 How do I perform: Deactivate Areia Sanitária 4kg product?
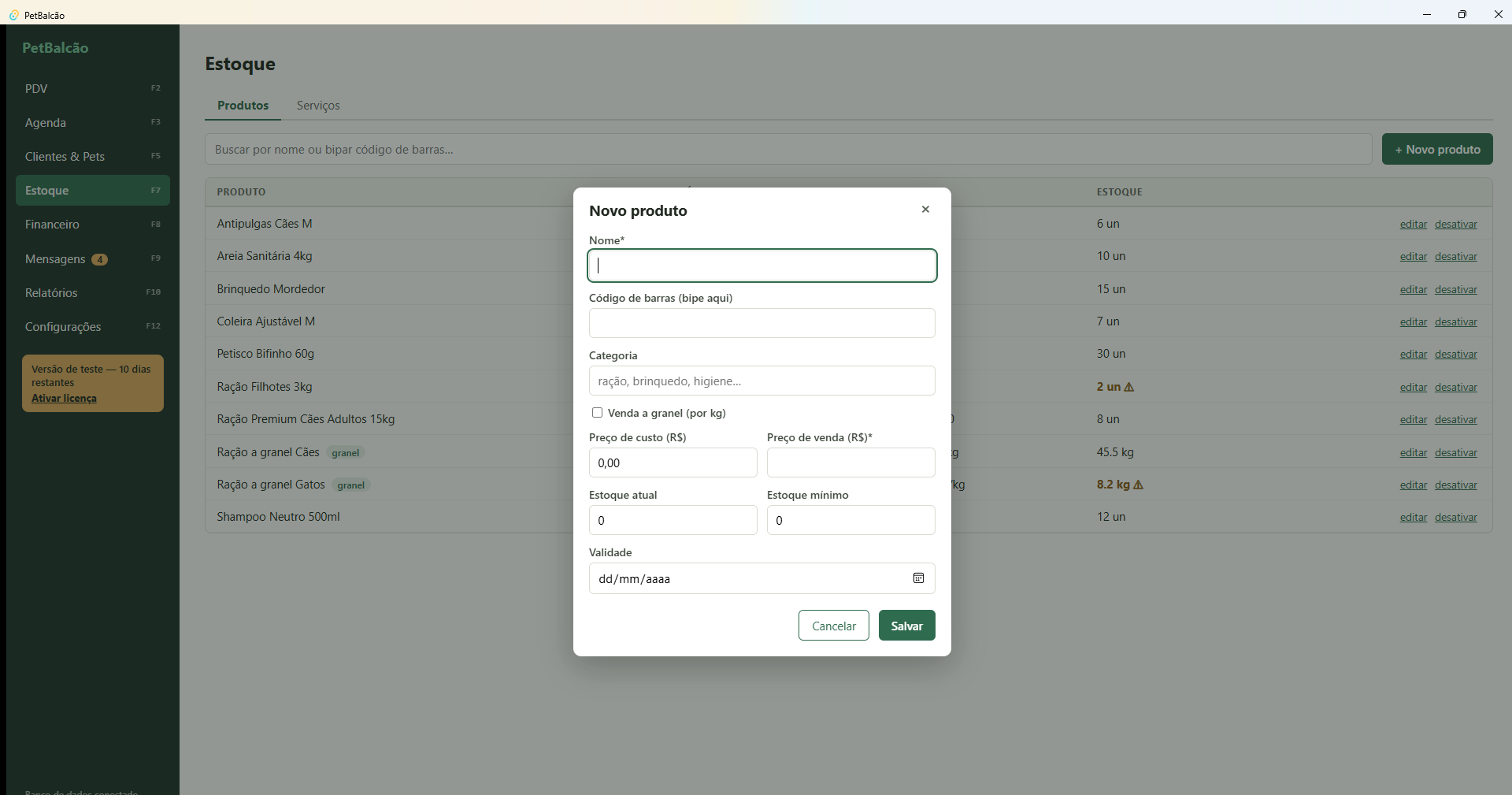pyautogui.click(x=1456, y=256)
